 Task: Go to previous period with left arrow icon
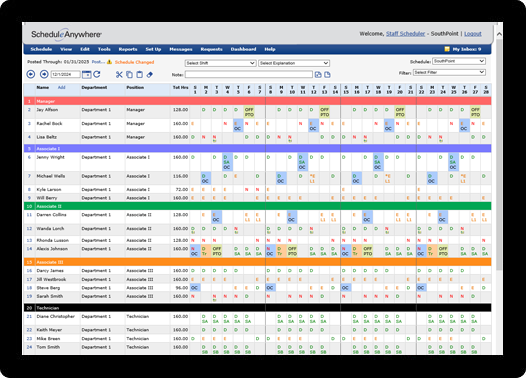tap(31, 74)
